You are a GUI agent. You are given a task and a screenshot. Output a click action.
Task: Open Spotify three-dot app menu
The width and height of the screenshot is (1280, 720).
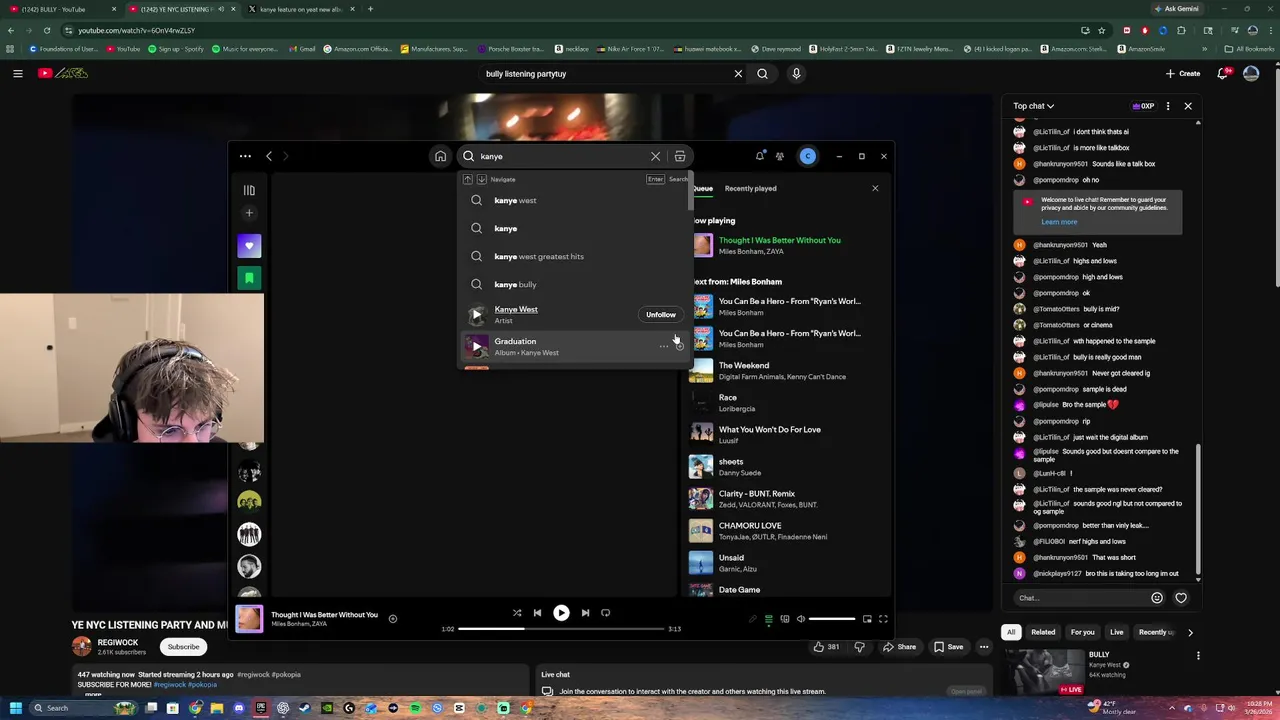(x=245, y=156)
